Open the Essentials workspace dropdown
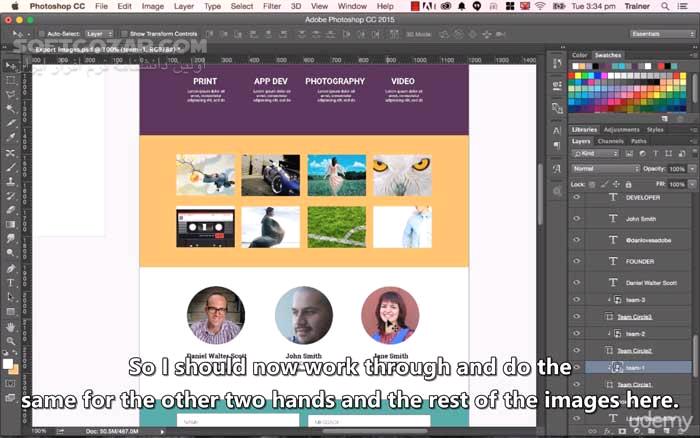This screenshot has width=700, height=438. tap(662, 34)
